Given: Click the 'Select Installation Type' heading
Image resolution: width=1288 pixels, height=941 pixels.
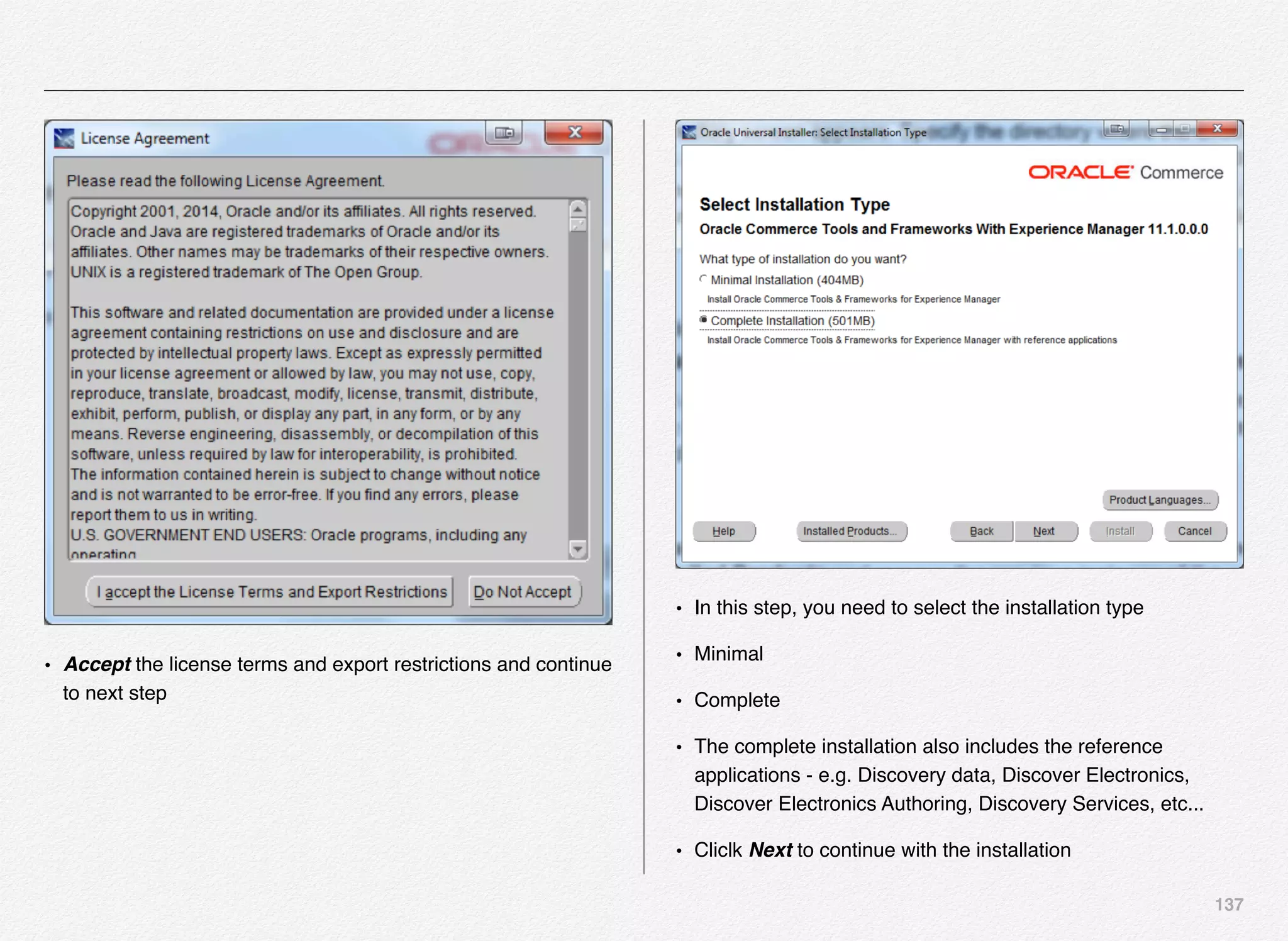Looking at the screenshot, I should (794, 204).
